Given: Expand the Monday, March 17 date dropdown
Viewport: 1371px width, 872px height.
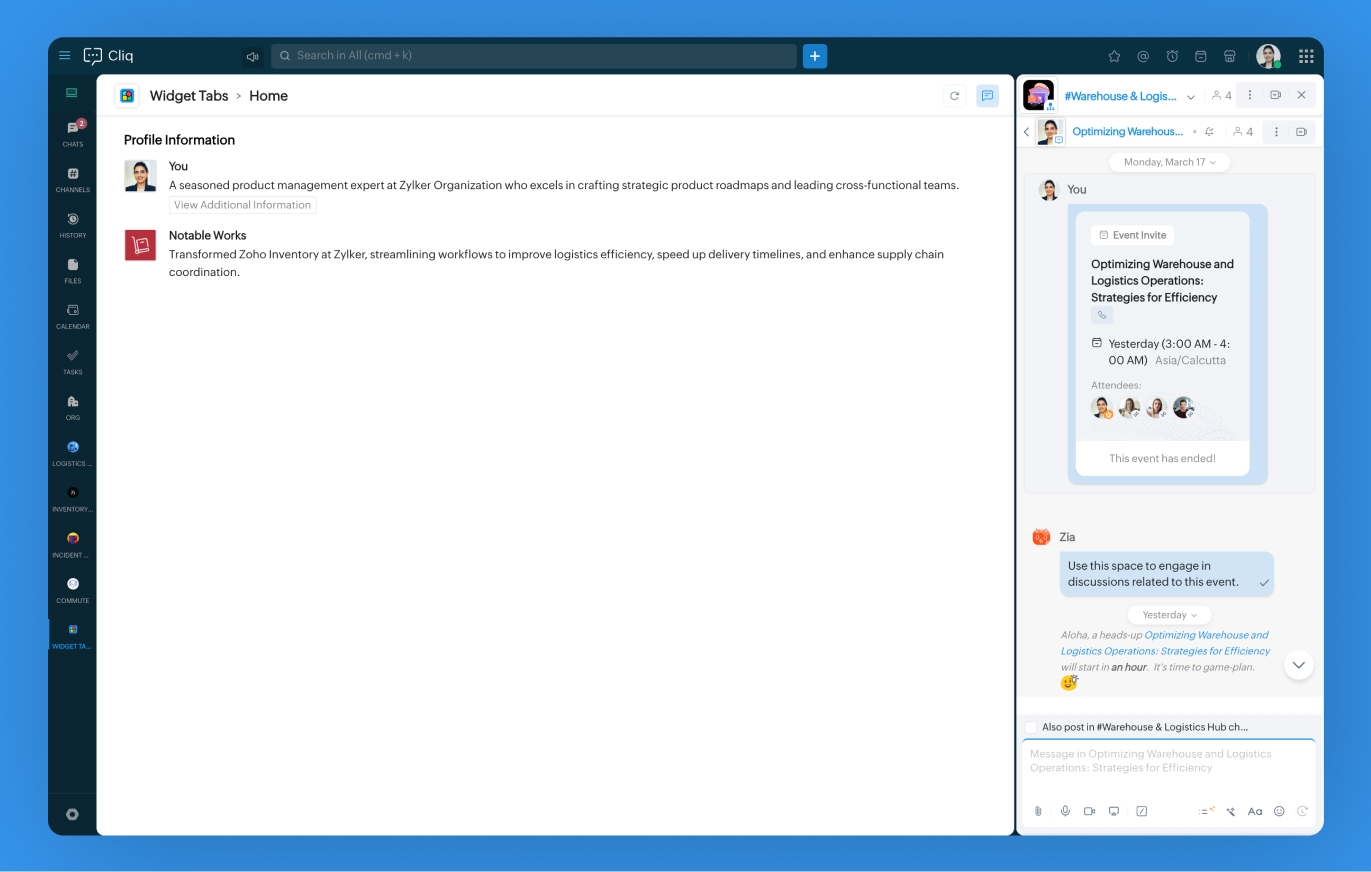Looking at the screenshot, I should [x=1169, y=162].
